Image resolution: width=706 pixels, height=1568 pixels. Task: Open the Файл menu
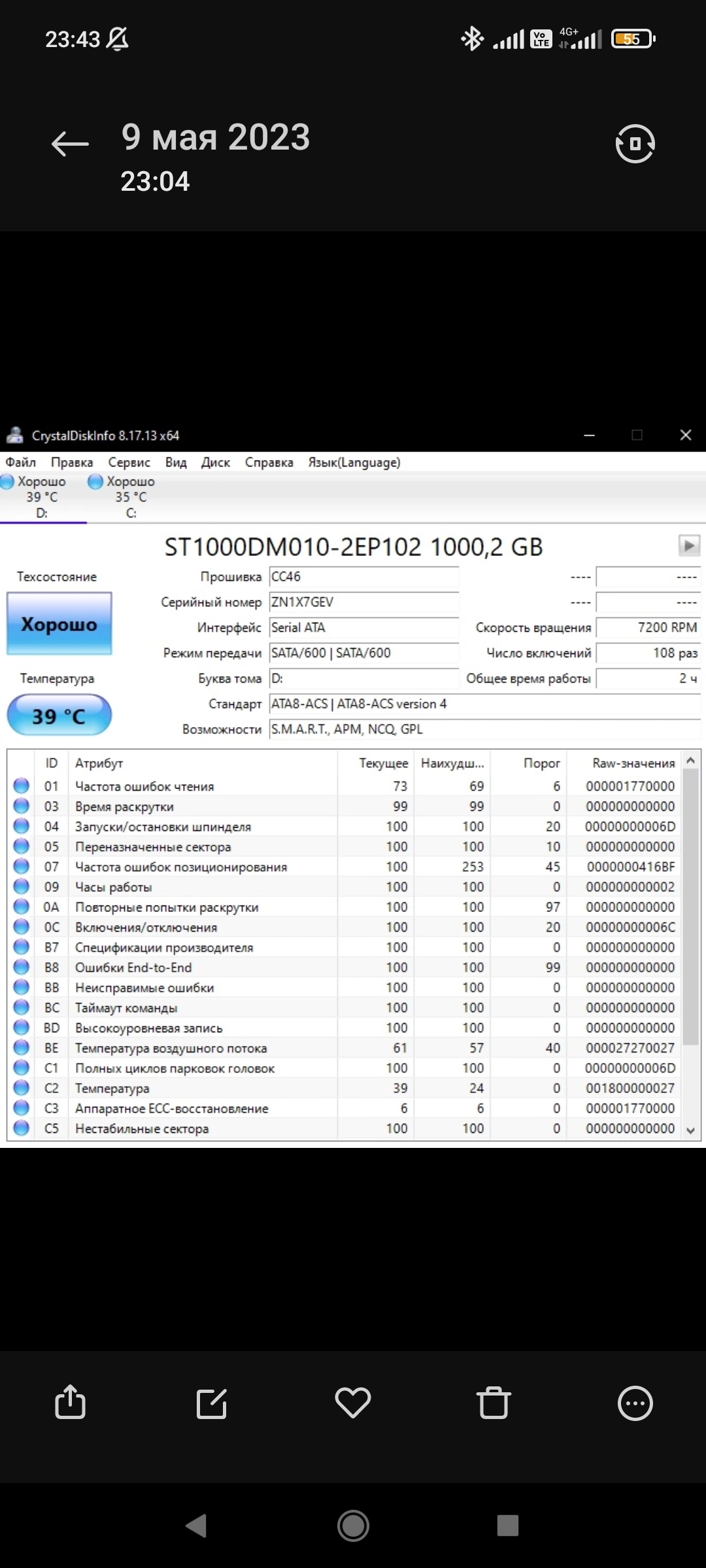21,463
